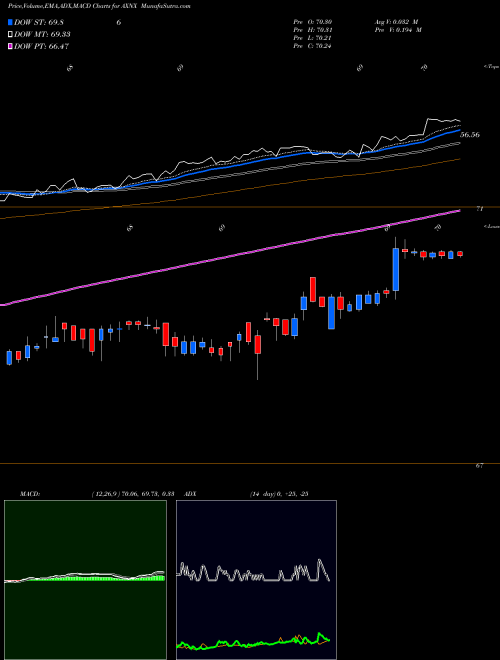
Task: Open the green MACD histogram panel
Action: pos(85,580)
